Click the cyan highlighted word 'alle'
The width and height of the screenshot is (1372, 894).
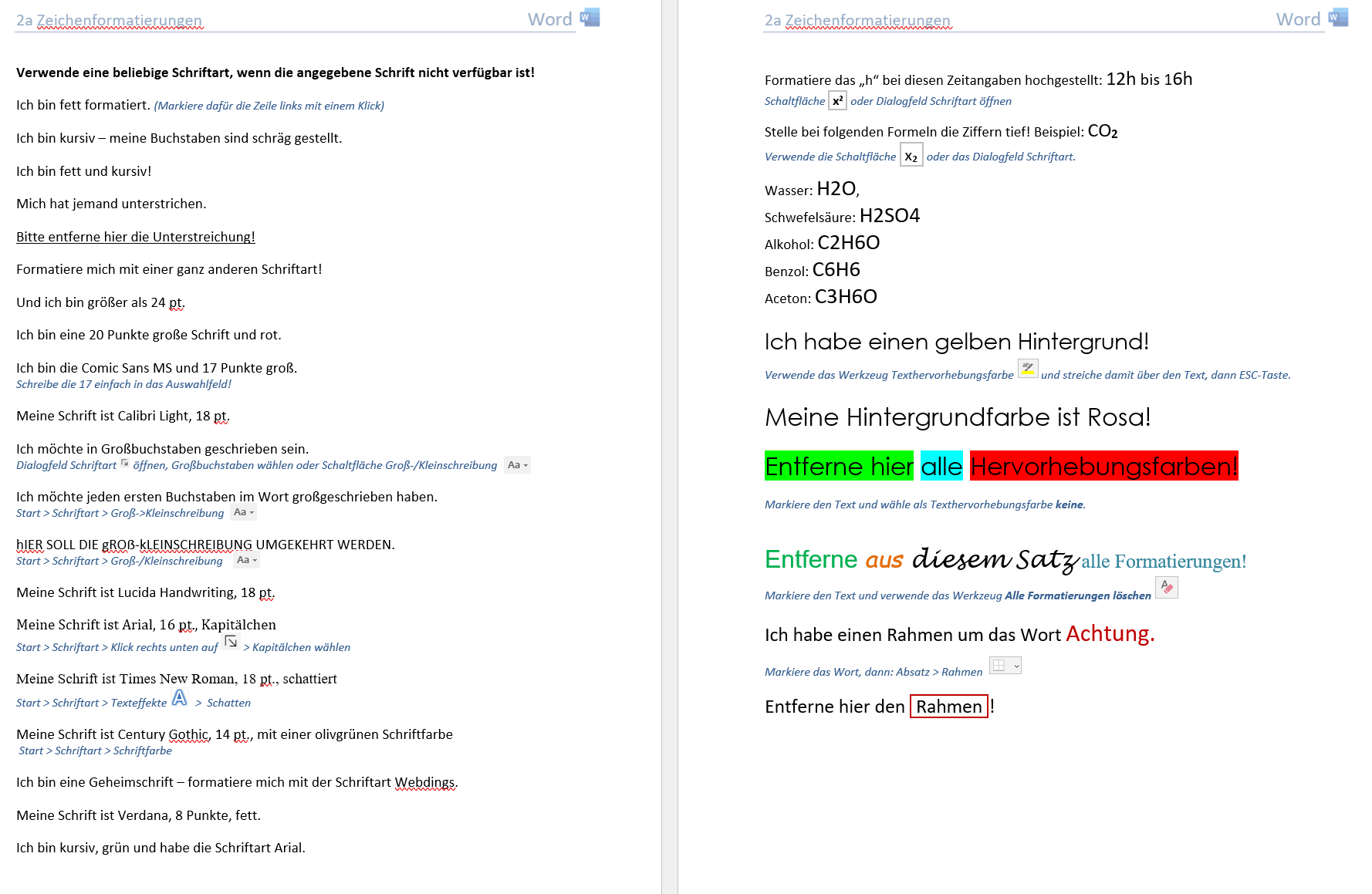941,467
